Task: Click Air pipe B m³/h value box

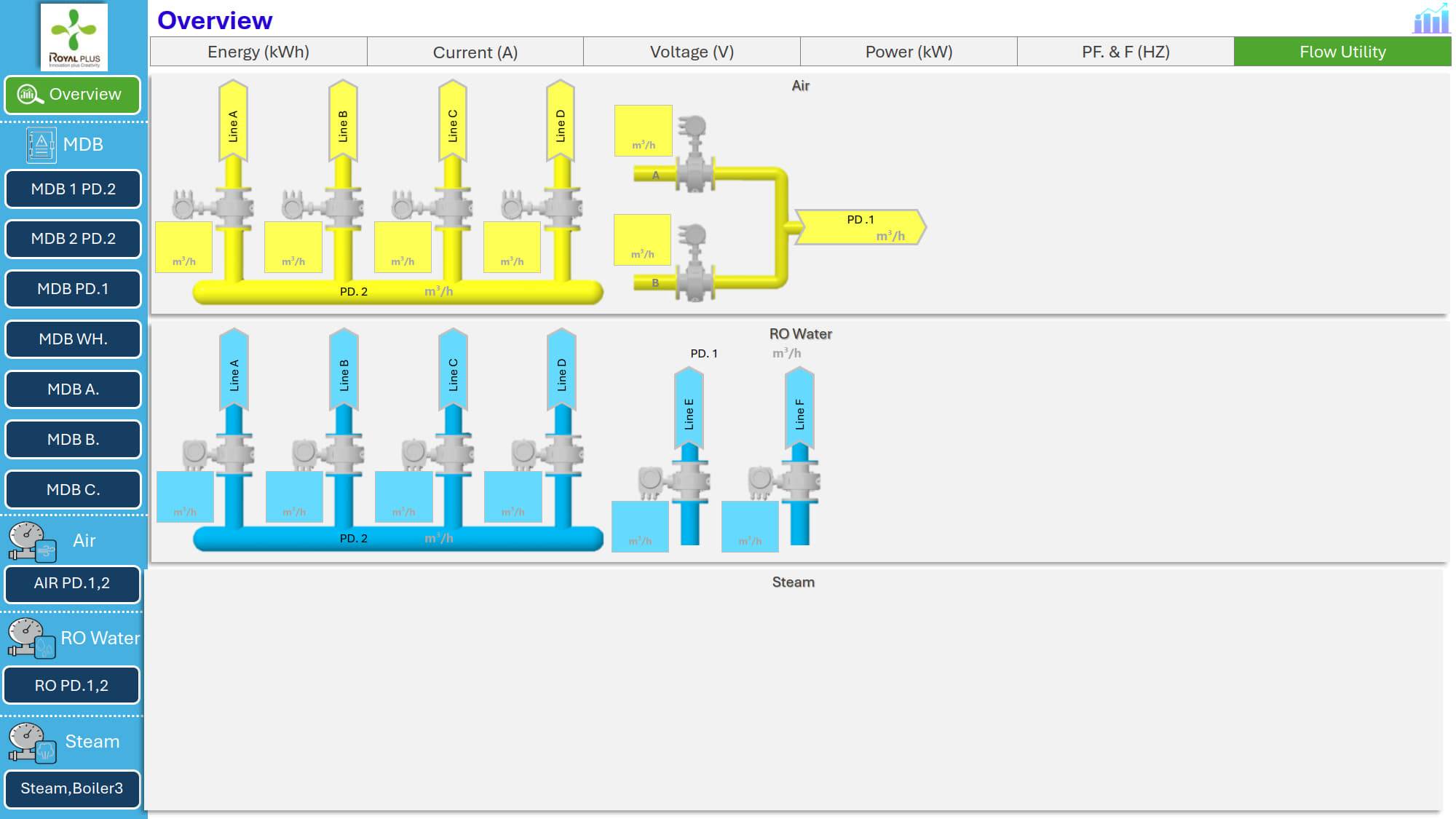Action: (x=642, y=240)
